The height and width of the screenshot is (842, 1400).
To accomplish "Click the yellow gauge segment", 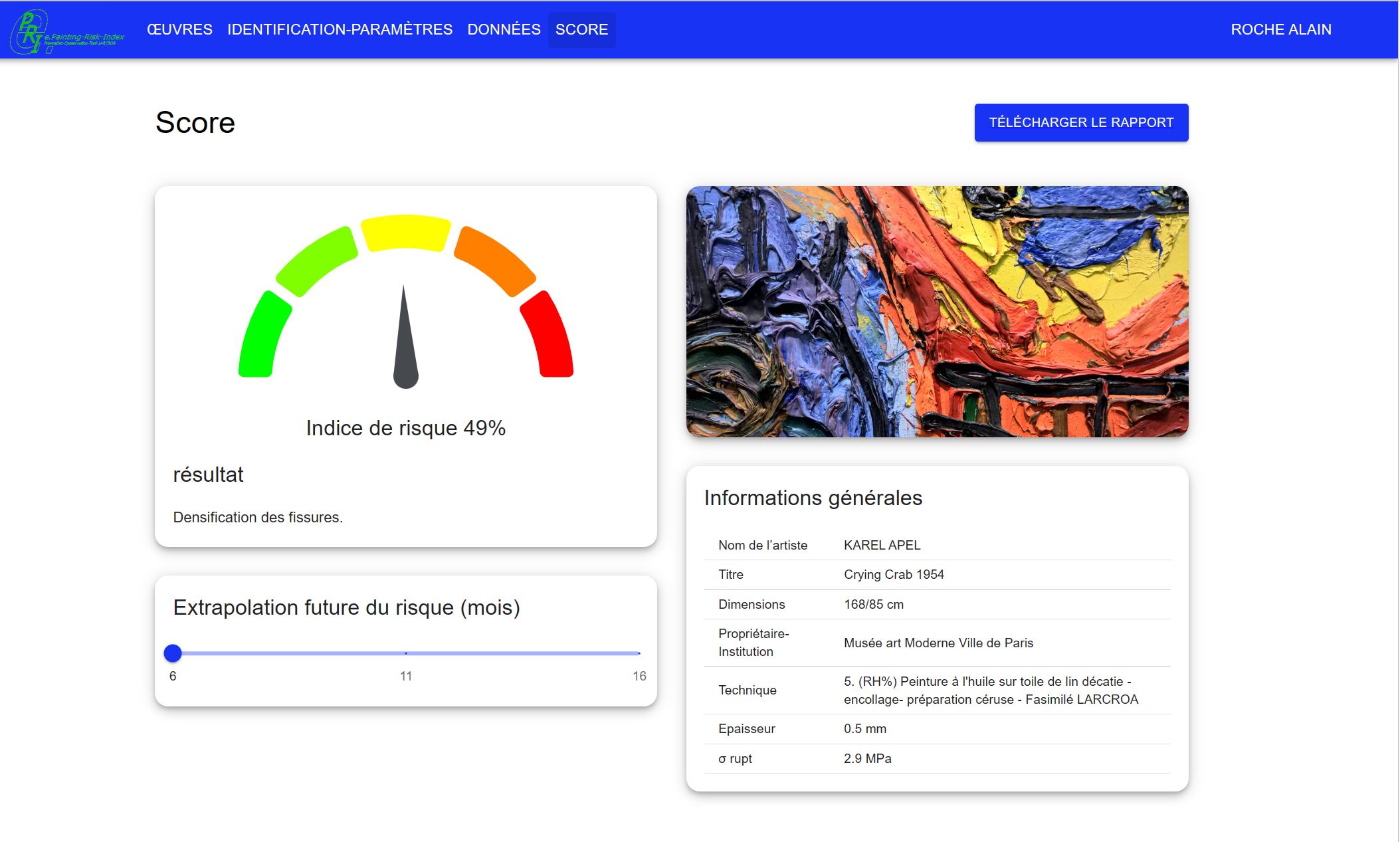I will pos(406,232).
